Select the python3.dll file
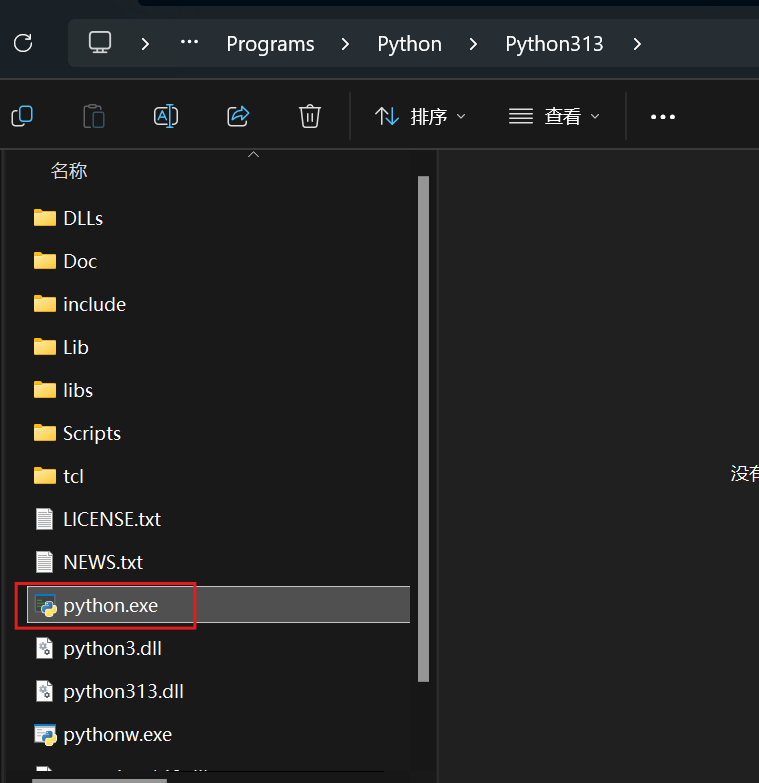 coord(112,648)
